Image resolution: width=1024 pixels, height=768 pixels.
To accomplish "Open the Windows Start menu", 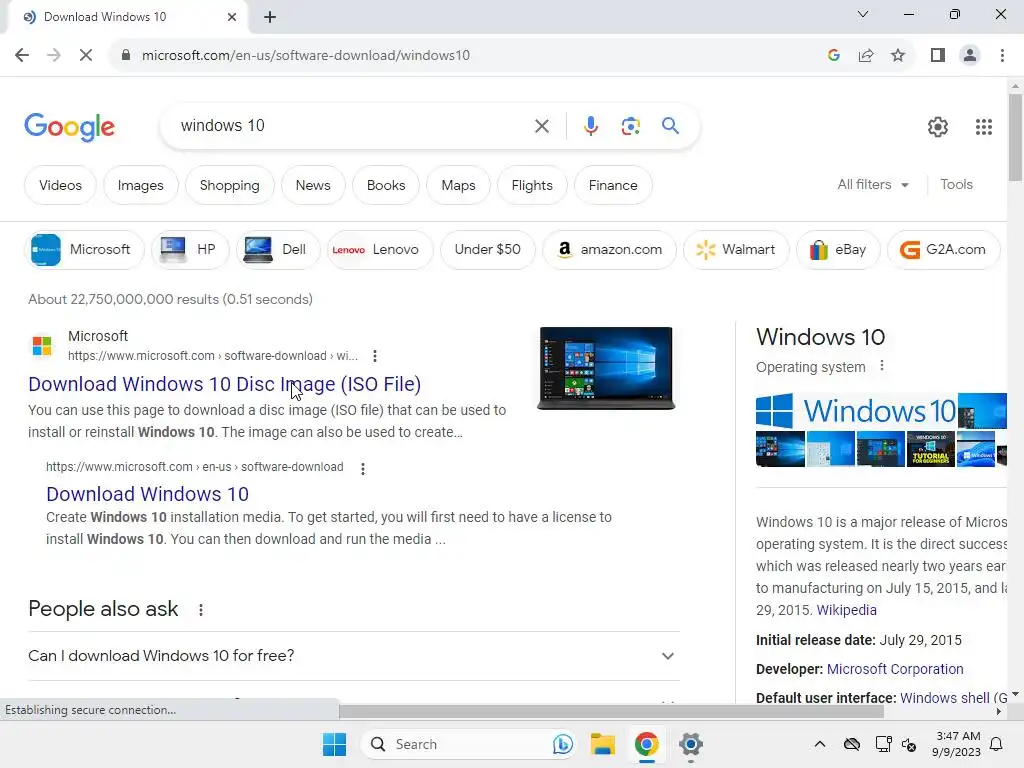I will 334,744.
